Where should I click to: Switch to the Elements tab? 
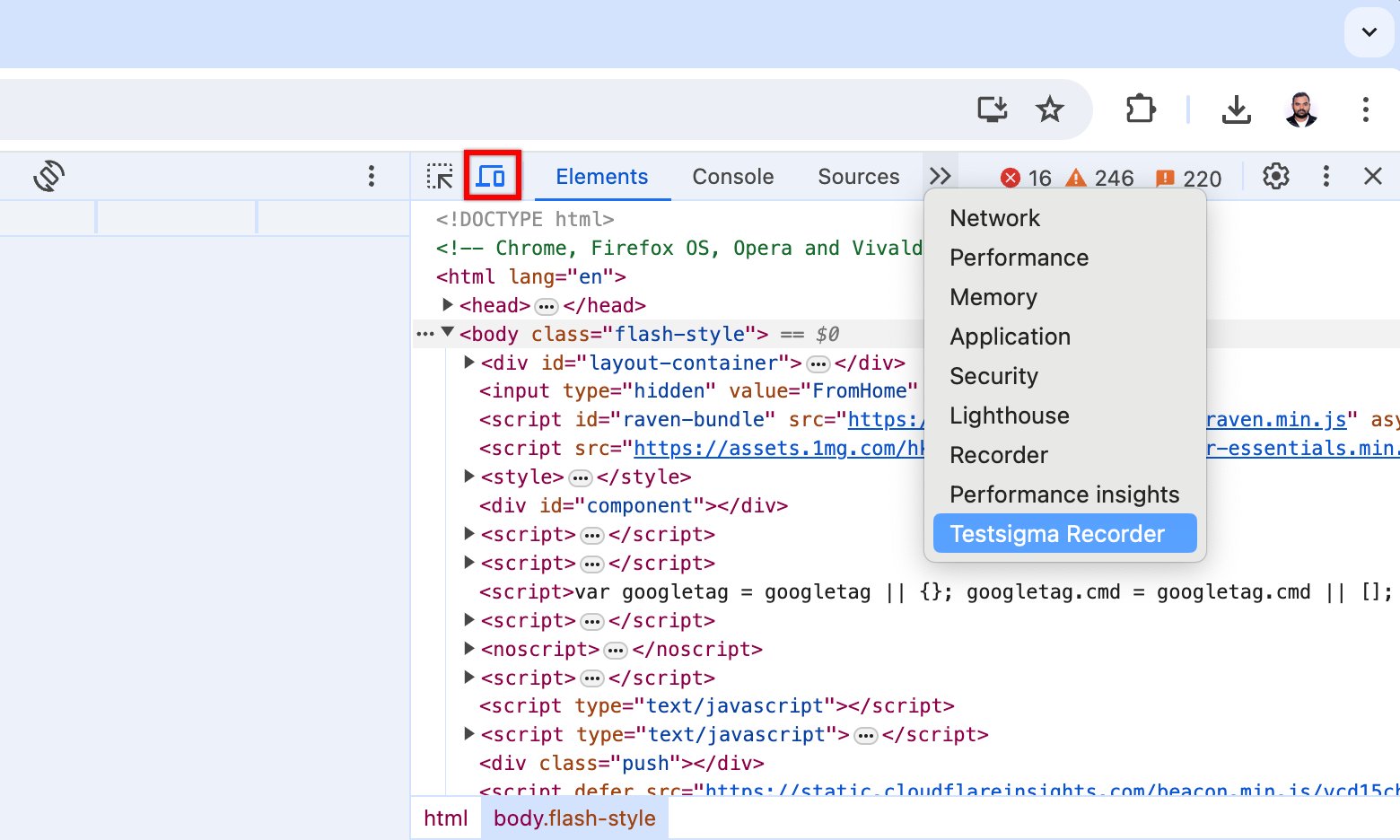(x=602, y=177)
